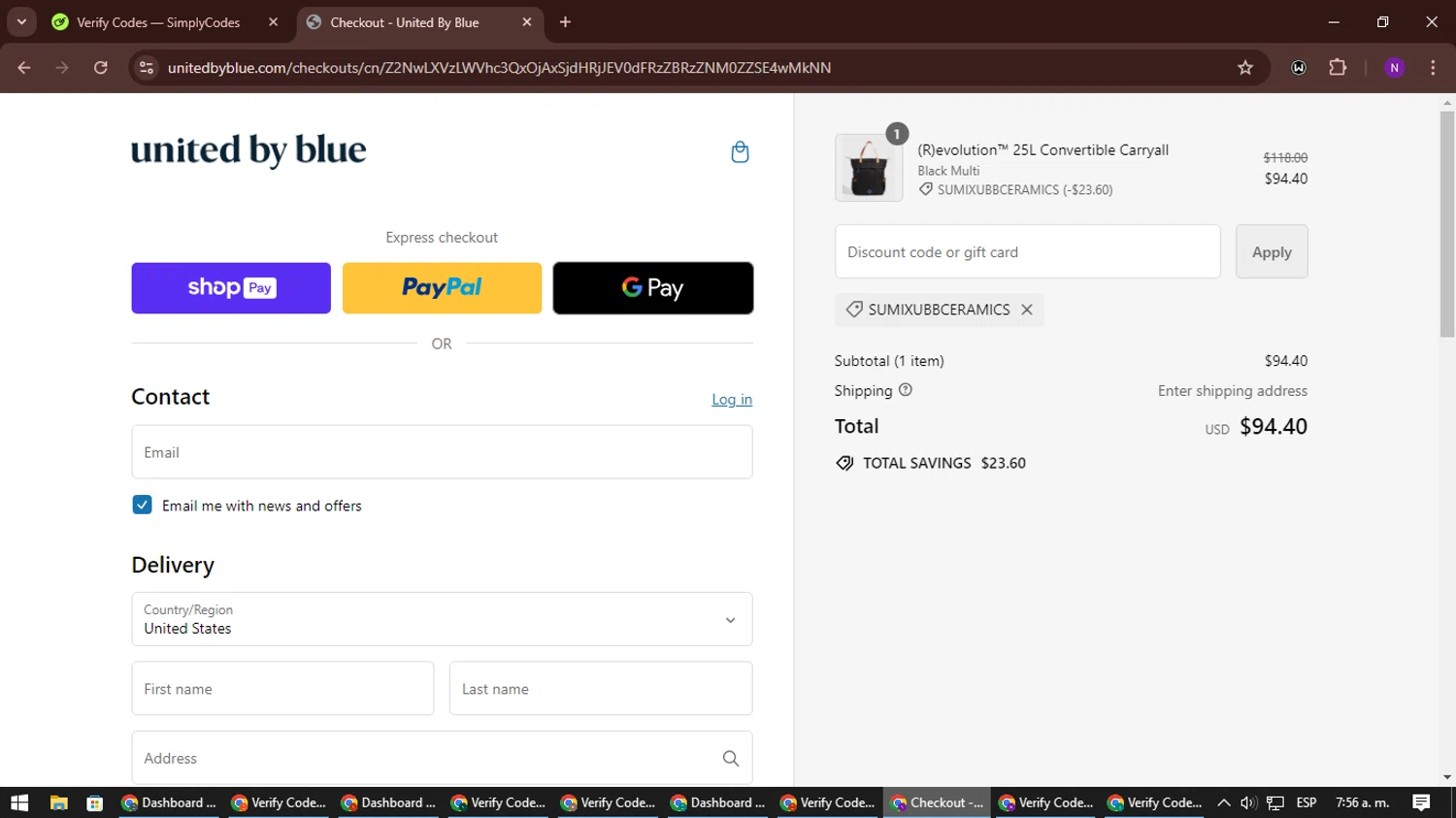Pay using Google Pay button
The image size is (1456, 818).
tap(653, 288)
